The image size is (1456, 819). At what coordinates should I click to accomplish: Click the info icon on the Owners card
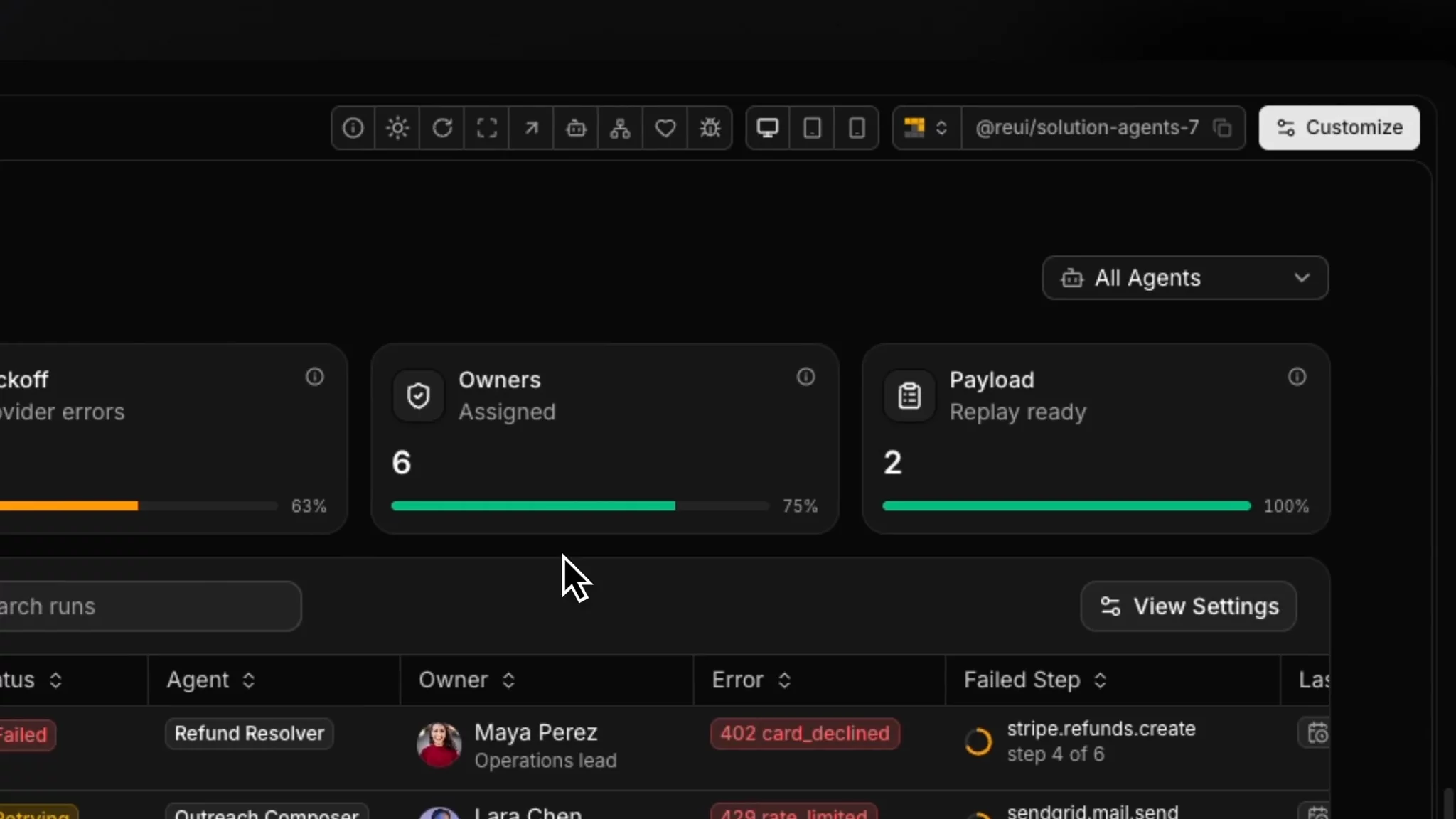805,377
